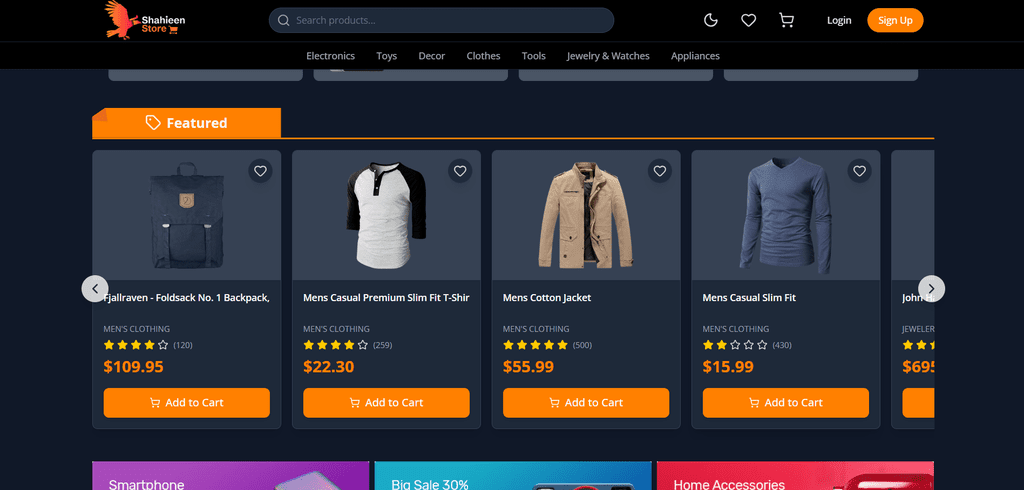Open Mens Cotton Jacket title
The width and height of the screenshot is (1024, 490).
[547, 298]
